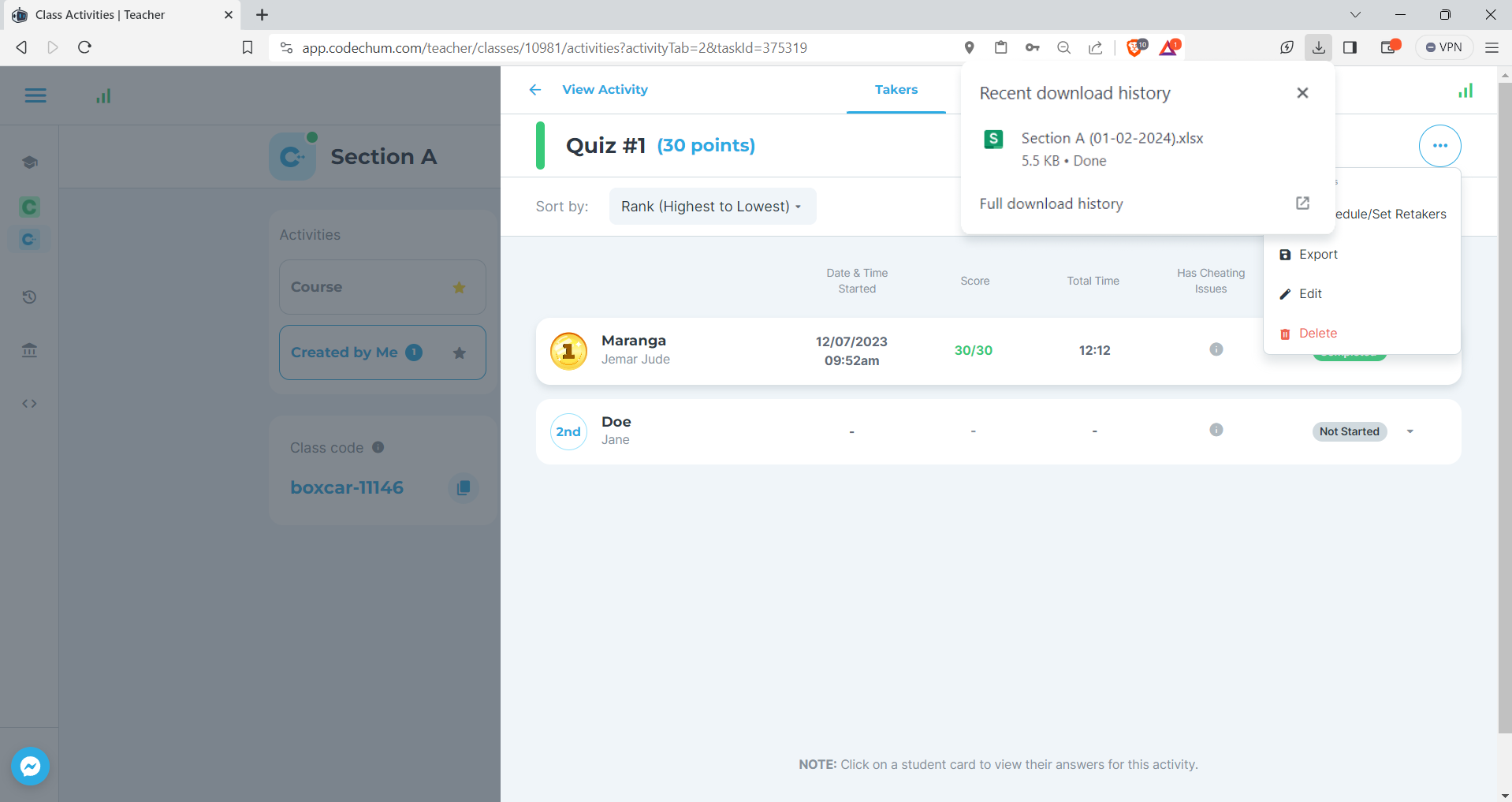Choose Delete in the options menu

(x=1317, y=334)
